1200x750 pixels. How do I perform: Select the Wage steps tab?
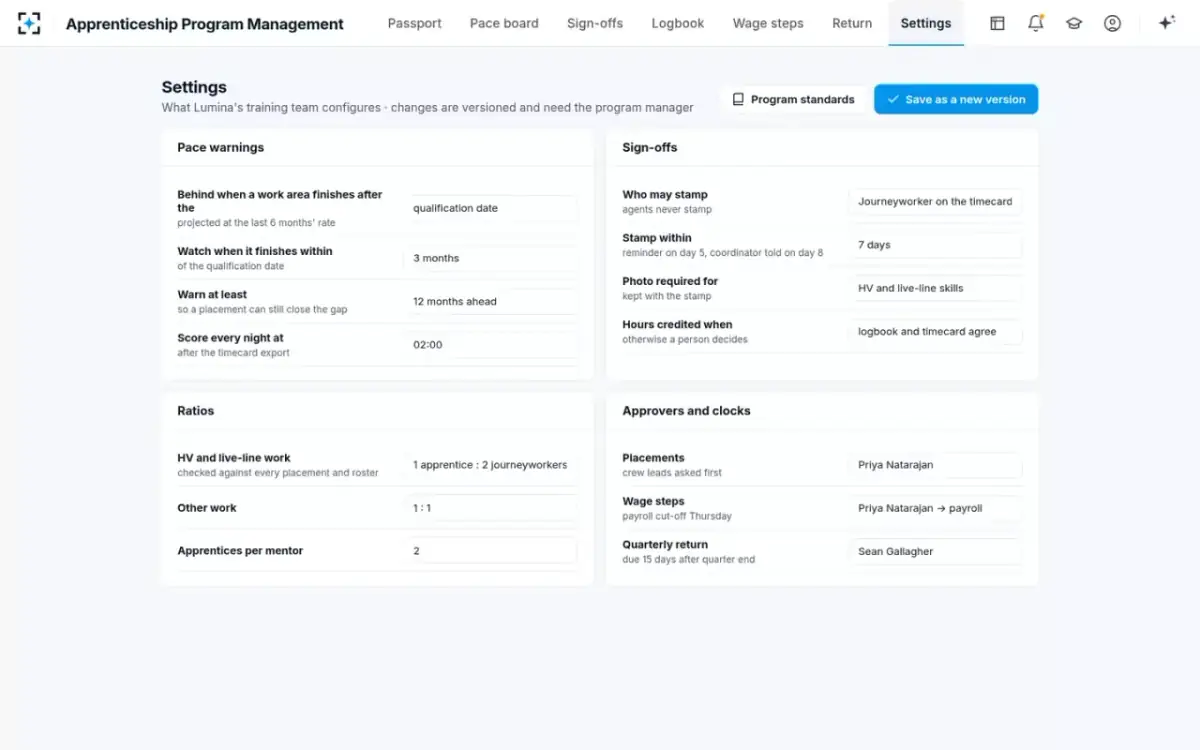[768, 23]
